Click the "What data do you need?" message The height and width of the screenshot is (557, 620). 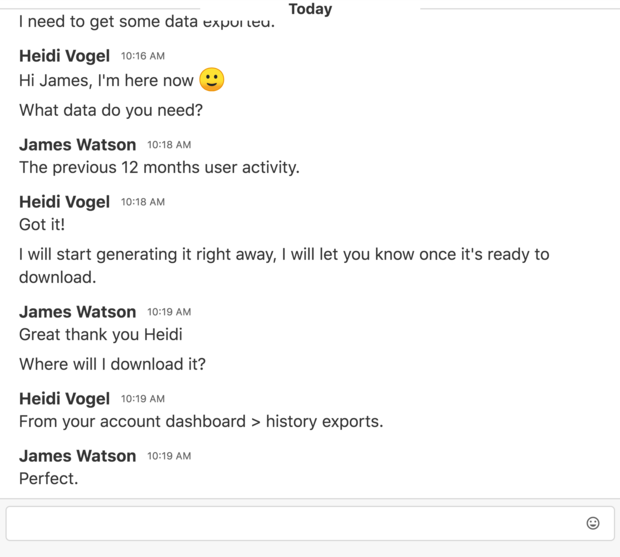[110, 111]
